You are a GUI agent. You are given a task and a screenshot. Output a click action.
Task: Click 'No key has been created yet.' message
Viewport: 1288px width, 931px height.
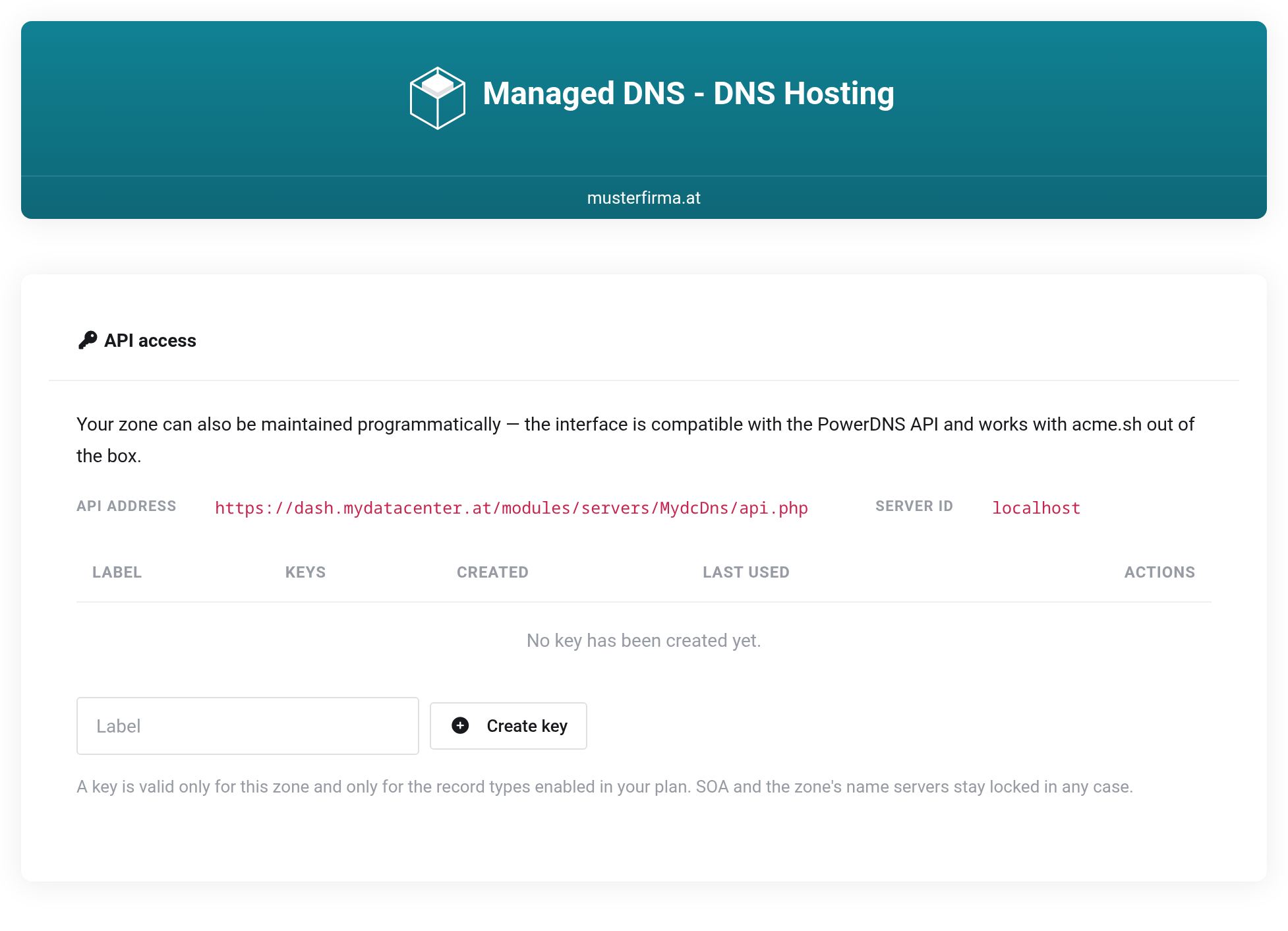click(644, 640)
